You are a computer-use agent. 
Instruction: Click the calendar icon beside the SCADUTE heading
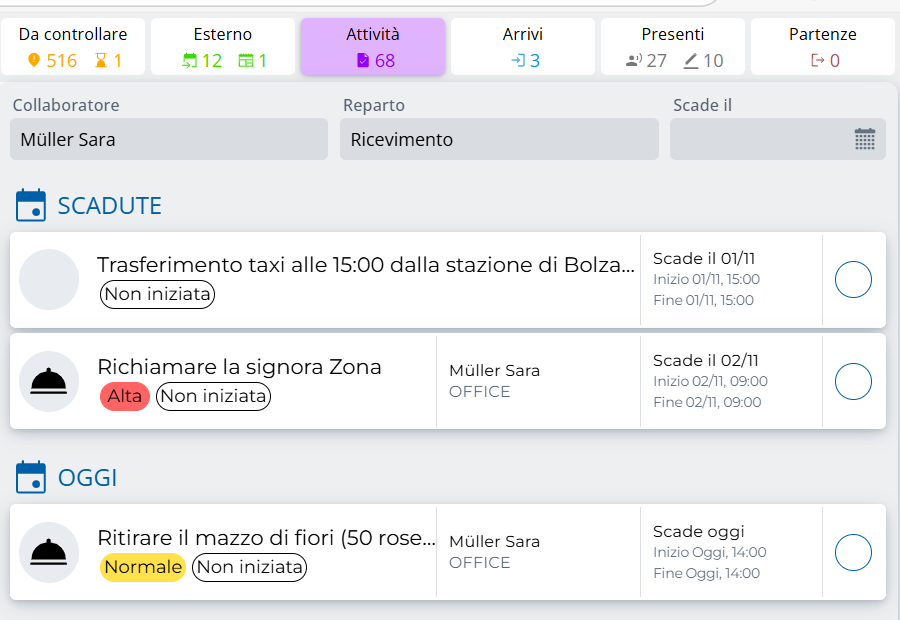[x=31, y=206]
